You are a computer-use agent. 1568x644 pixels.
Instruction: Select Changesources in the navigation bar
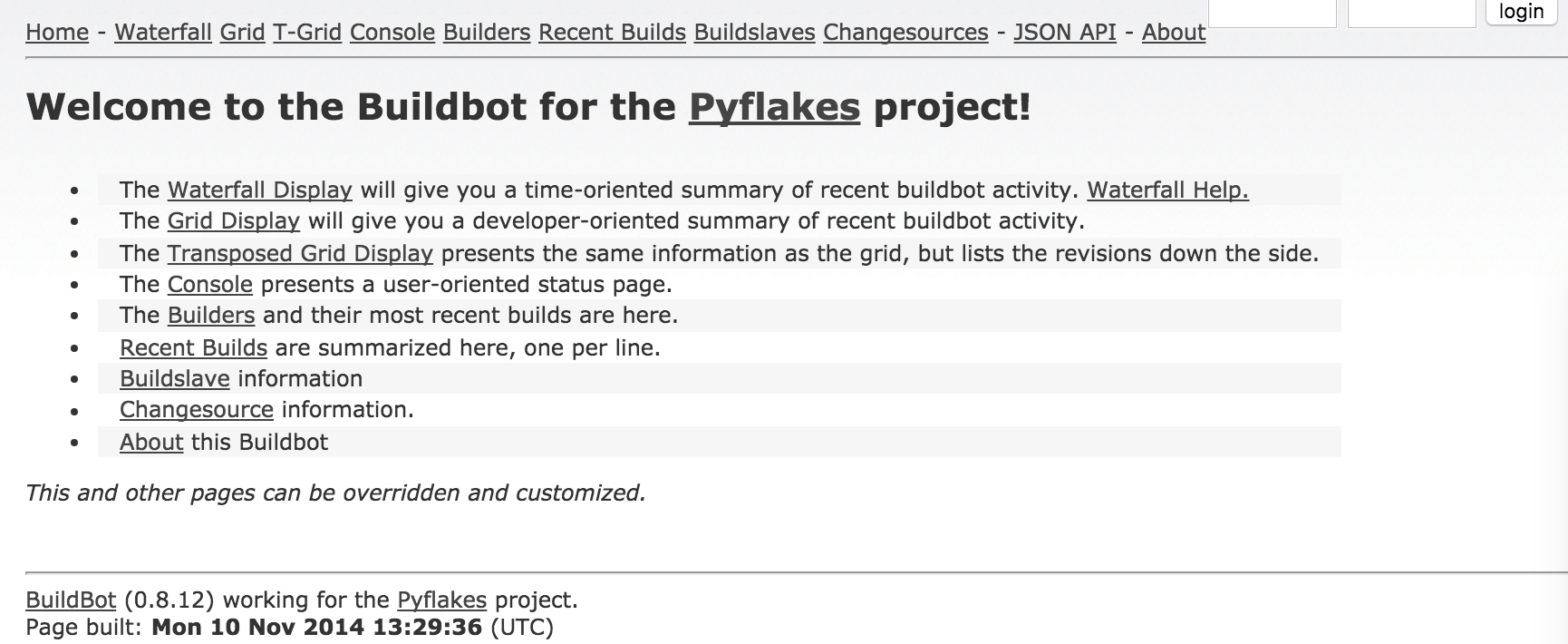point(905,32)
